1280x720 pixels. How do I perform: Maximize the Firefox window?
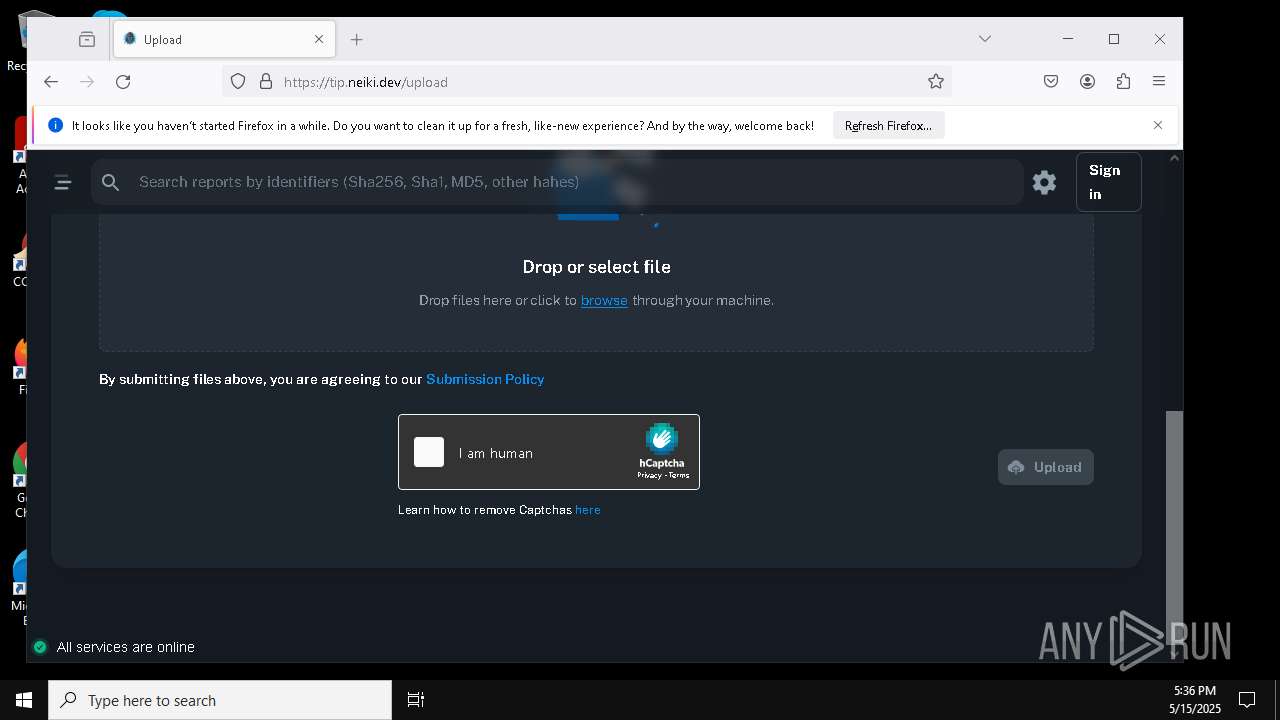(x=1114, y=39)
